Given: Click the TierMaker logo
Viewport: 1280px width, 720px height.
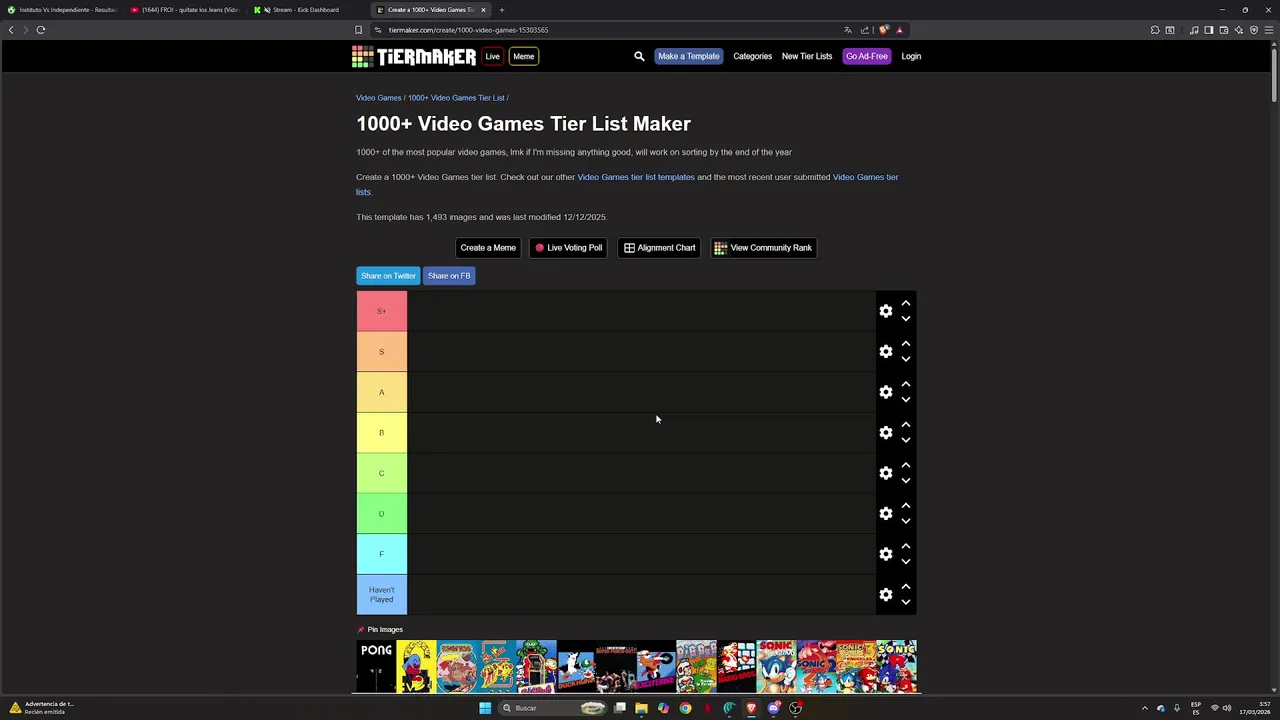Looking at the screenshot, I should [x=414, y=57].
